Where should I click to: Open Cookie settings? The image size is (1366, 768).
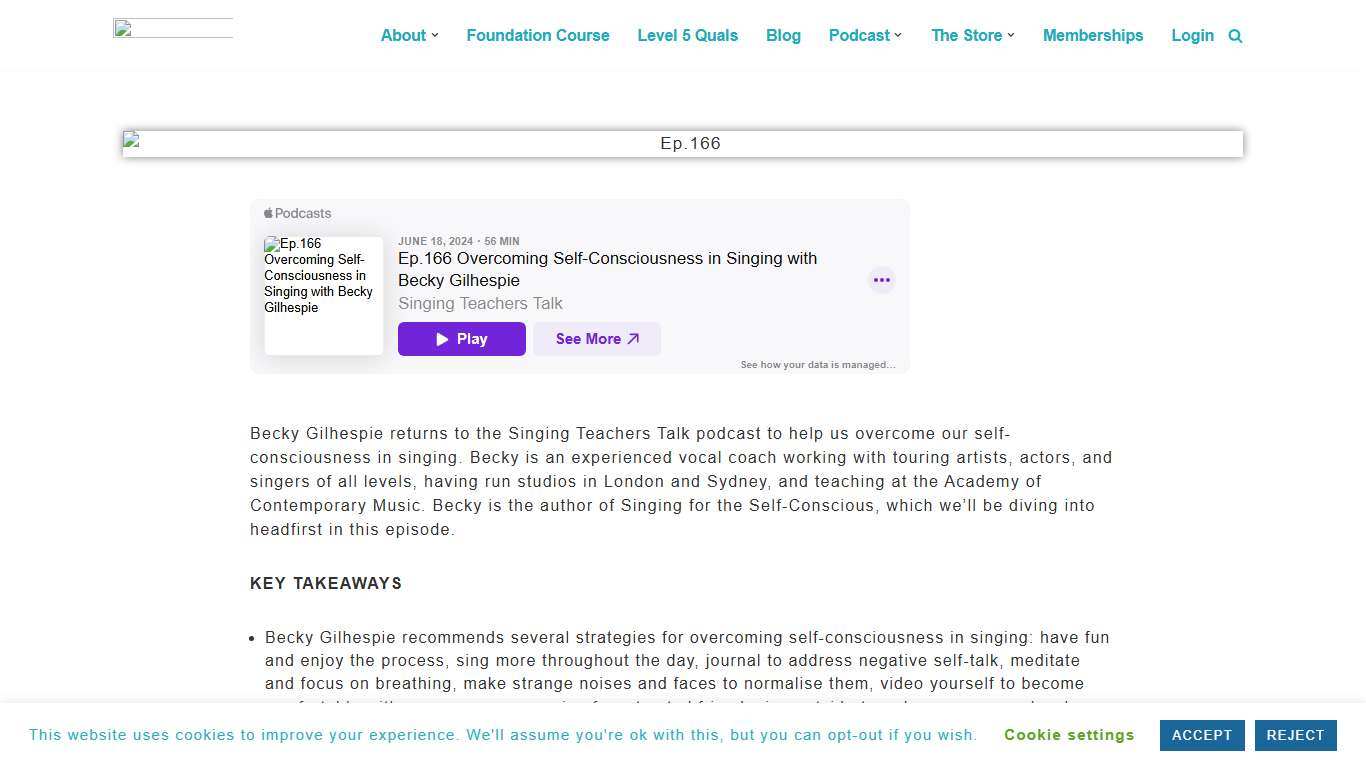[x=1069, y=735]
